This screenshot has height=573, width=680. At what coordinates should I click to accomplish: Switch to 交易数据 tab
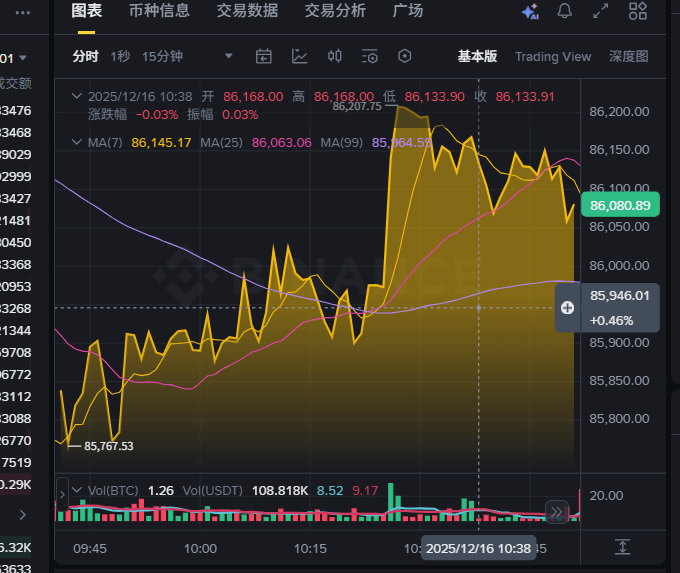pos(247,11)
